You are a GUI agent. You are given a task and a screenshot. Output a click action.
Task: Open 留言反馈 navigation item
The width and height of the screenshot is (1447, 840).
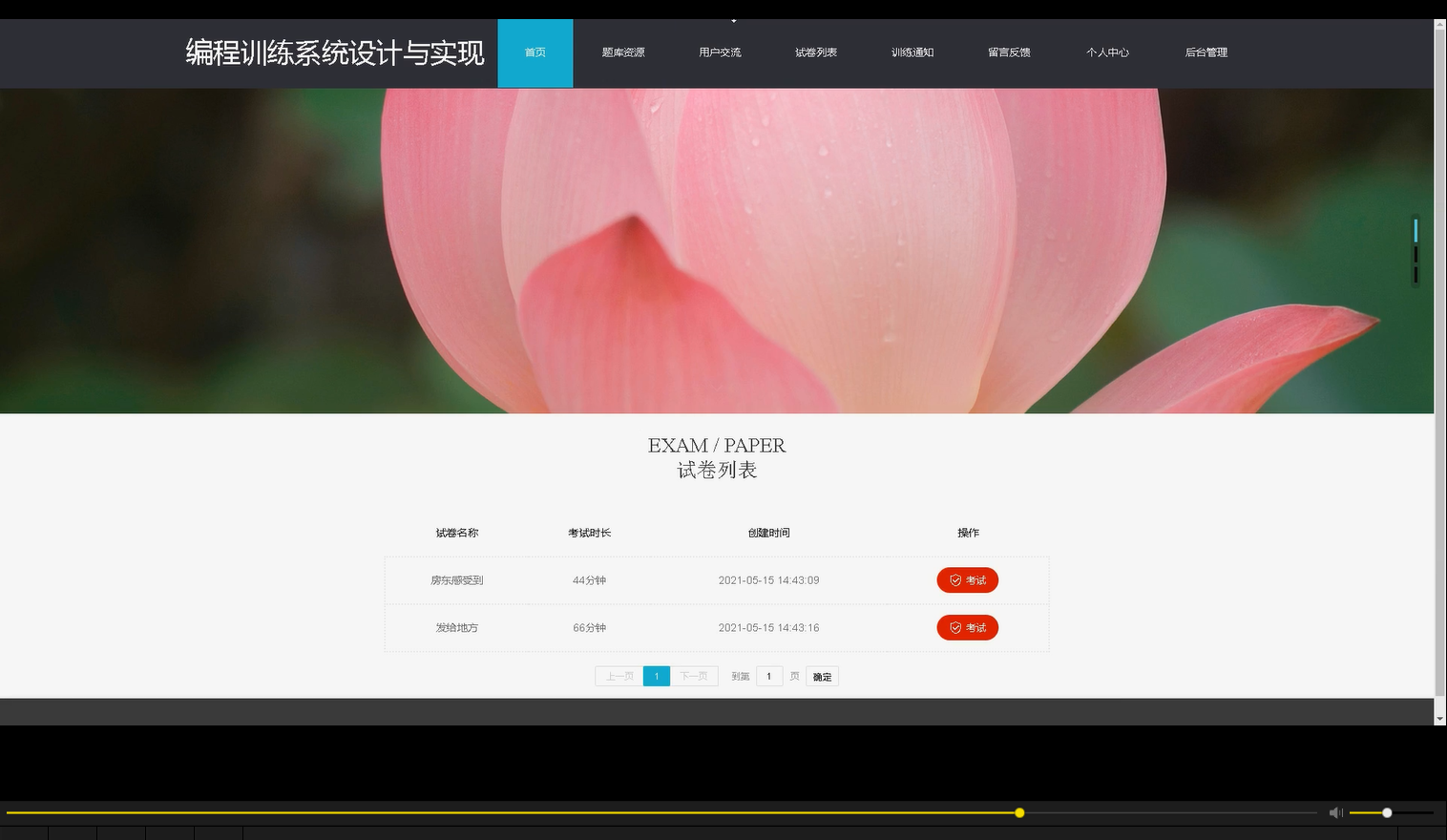point(1009,52)
